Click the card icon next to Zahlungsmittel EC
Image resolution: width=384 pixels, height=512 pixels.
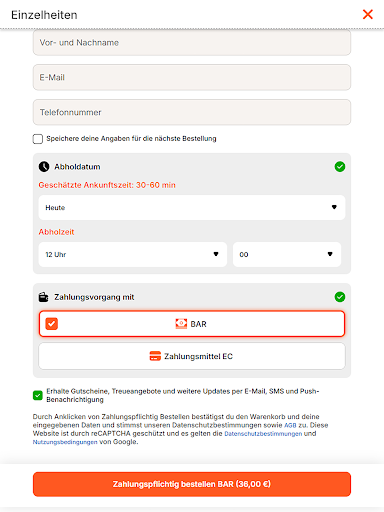tap(155, 356)
